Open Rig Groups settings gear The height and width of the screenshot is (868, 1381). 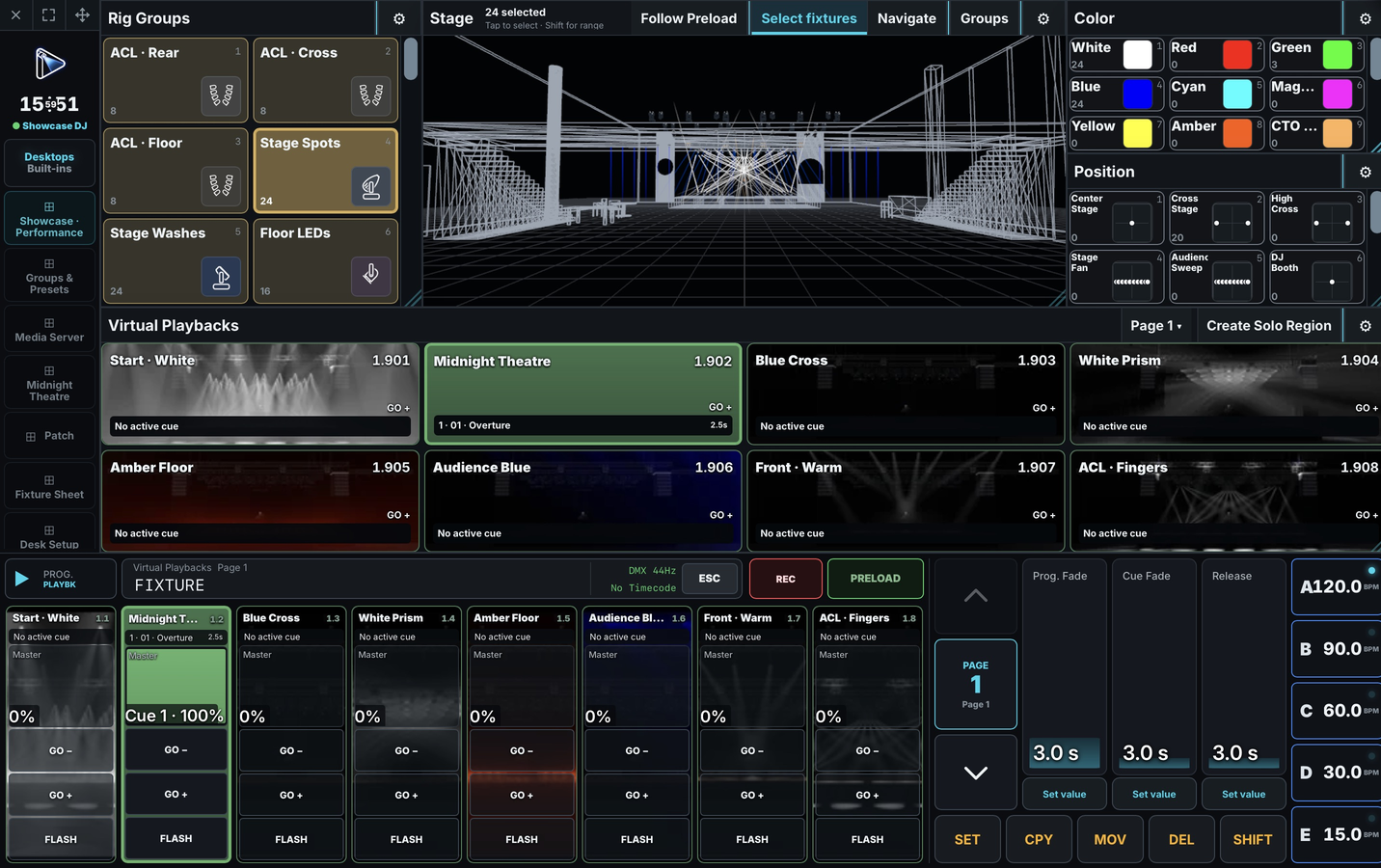tap(399, 18)
